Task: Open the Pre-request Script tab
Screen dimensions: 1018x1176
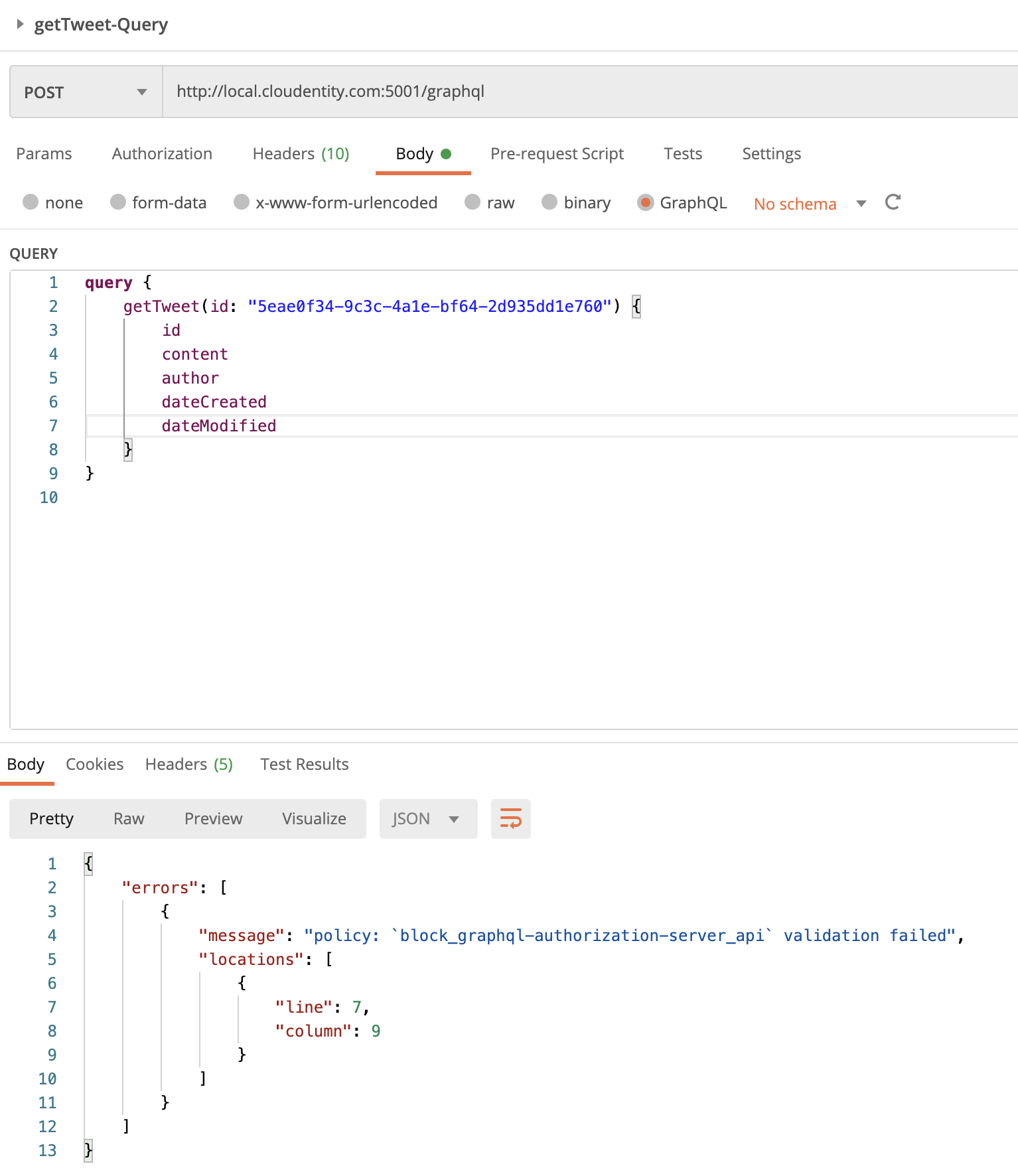Action: pos(557,154)
